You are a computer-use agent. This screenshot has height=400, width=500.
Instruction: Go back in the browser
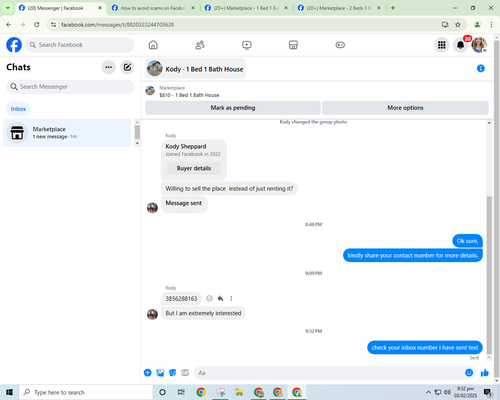coord(9,25)
